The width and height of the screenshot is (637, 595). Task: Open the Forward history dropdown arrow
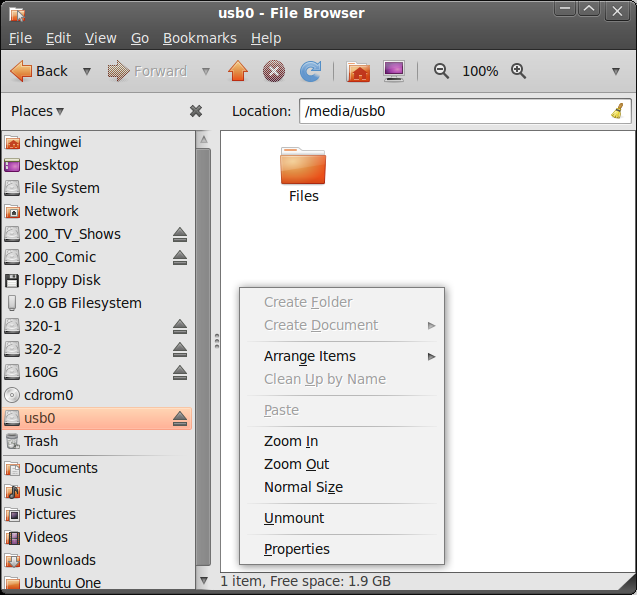click(206, 71)
